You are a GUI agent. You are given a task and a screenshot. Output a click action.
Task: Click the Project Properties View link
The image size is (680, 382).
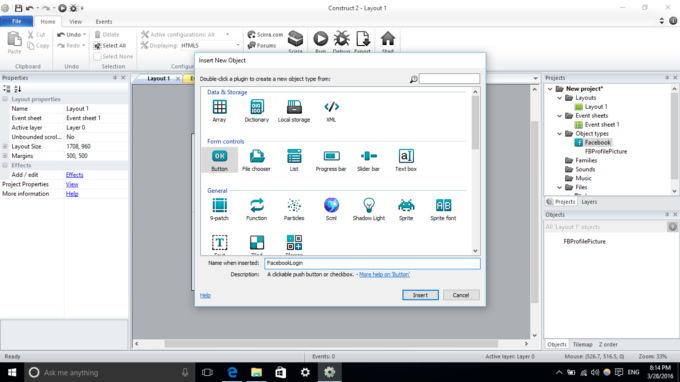(72, 184)
